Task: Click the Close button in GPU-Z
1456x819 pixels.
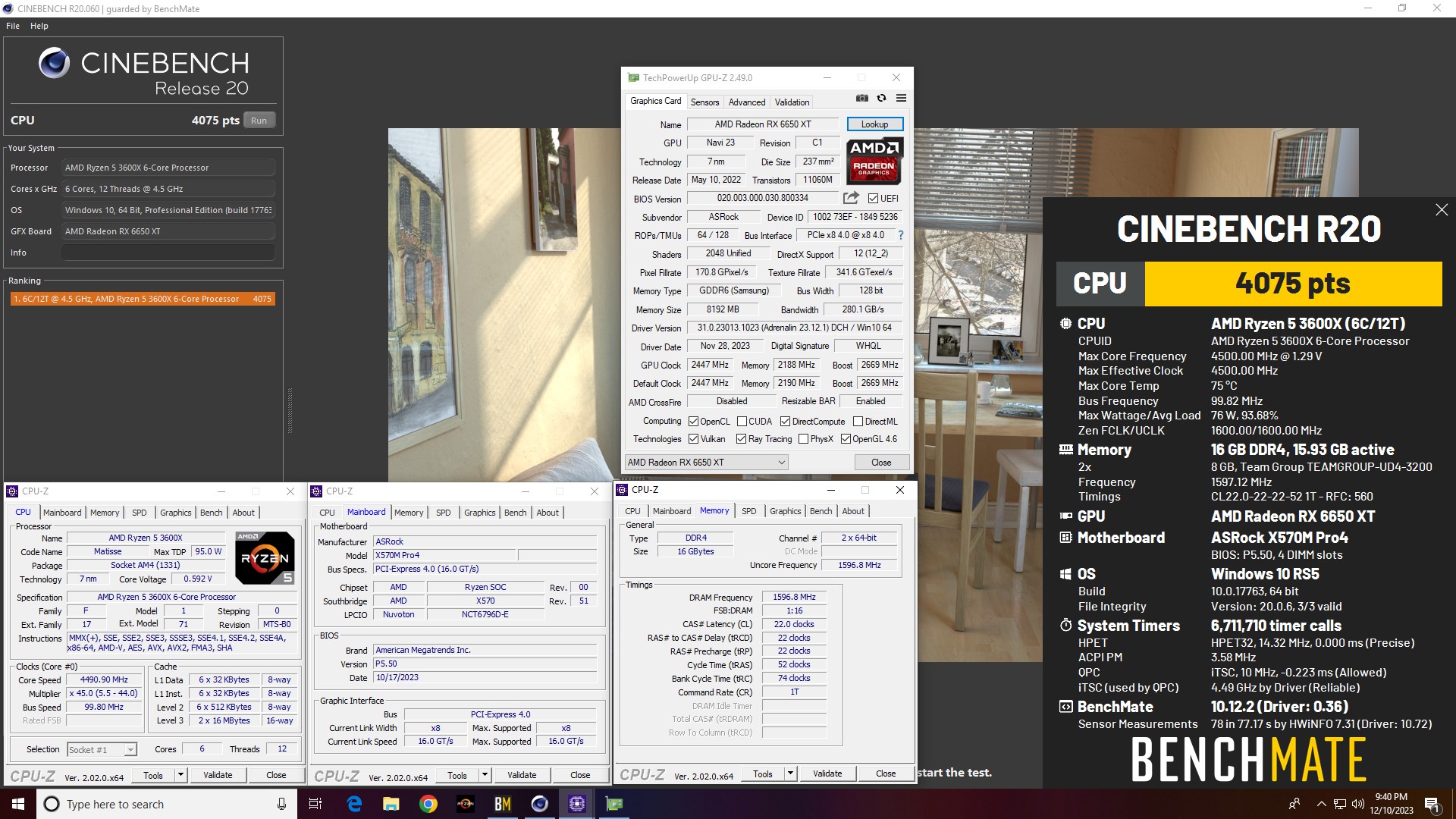Action: tap(881, 463)
